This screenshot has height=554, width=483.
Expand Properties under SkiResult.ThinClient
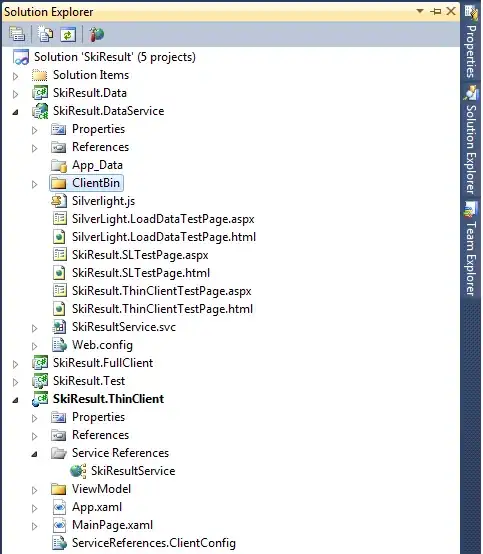click(x=34, y=418)
